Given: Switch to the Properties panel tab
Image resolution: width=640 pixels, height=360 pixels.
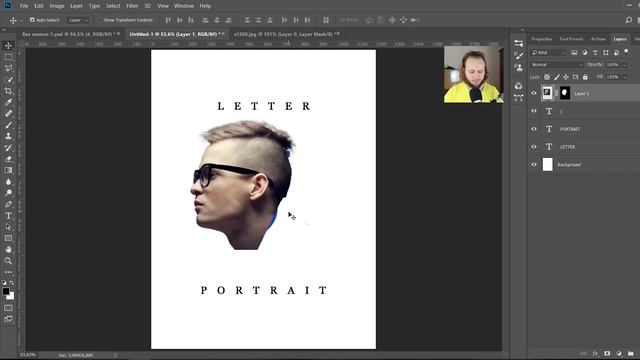Looking at the screenshot, I should click(542, 39).
